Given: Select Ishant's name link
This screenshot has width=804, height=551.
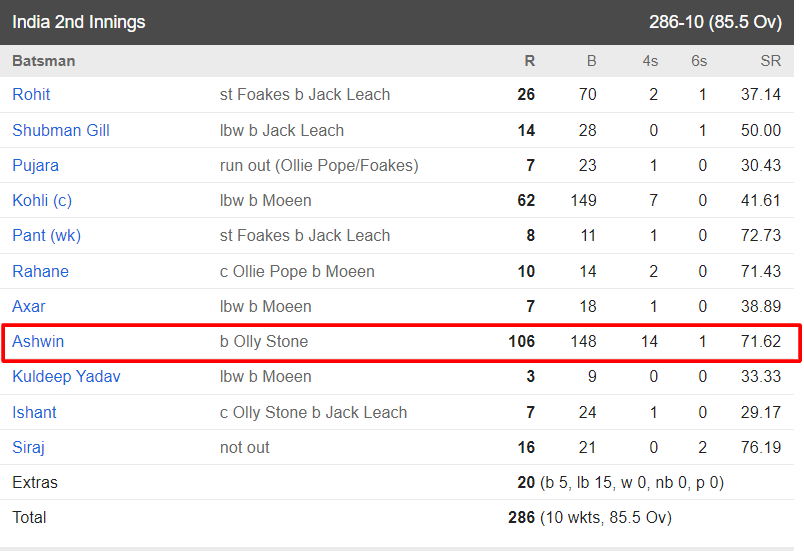Looking at the screenshot, I should click(x=34, y=412).
